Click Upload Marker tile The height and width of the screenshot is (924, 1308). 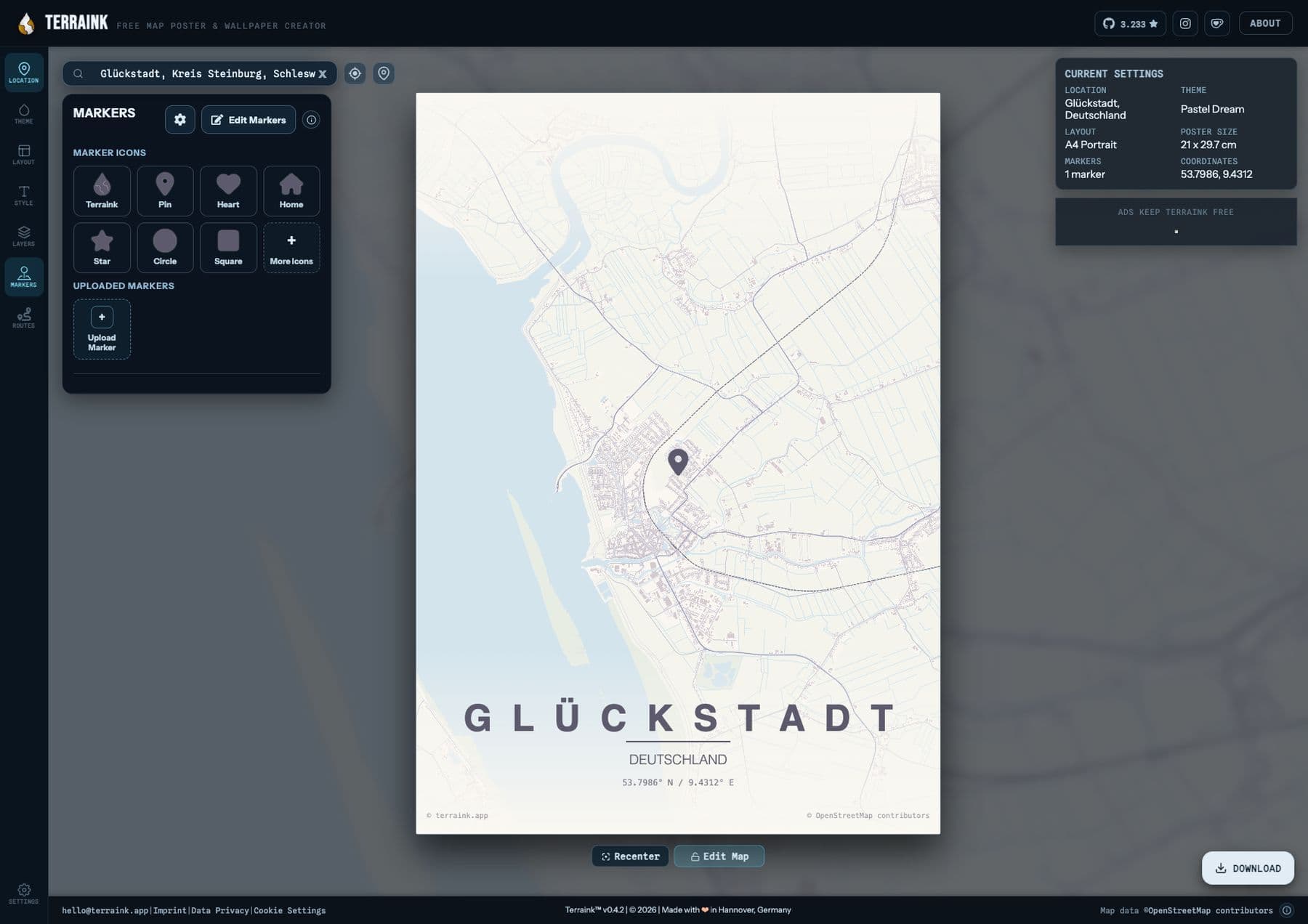click(x=102, y=329)
